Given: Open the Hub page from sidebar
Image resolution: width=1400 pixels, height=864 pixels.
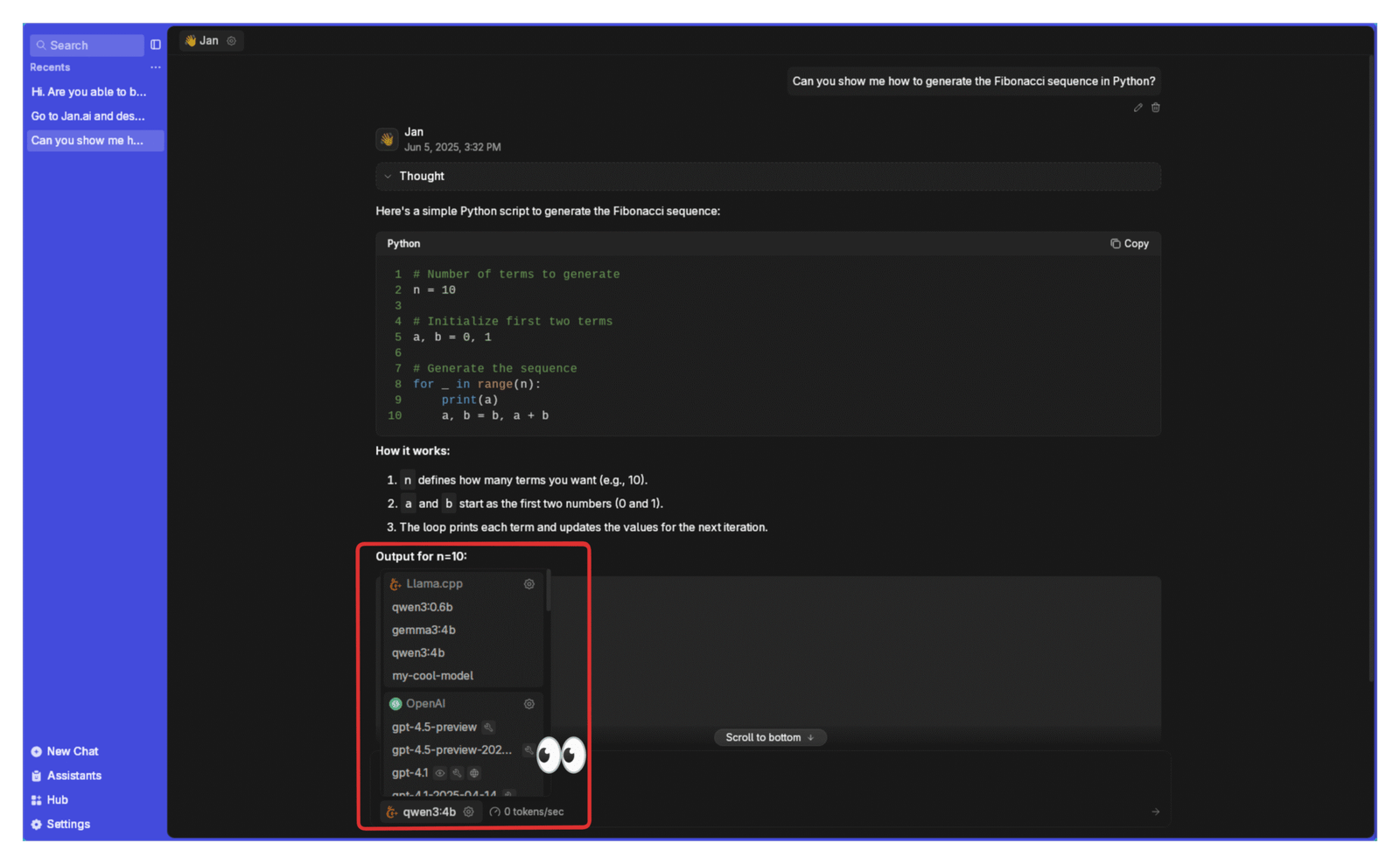Looking at the screenshot, I should click(57, 800).
